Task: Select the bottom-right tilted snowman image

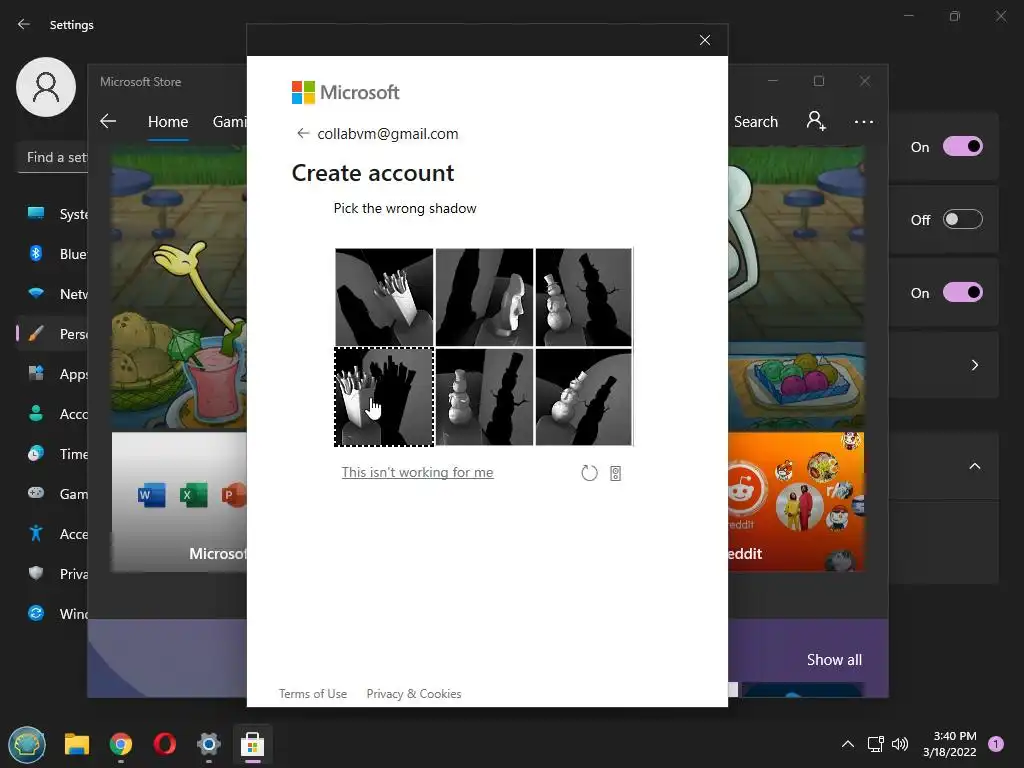Action: [x=584, y=396]
